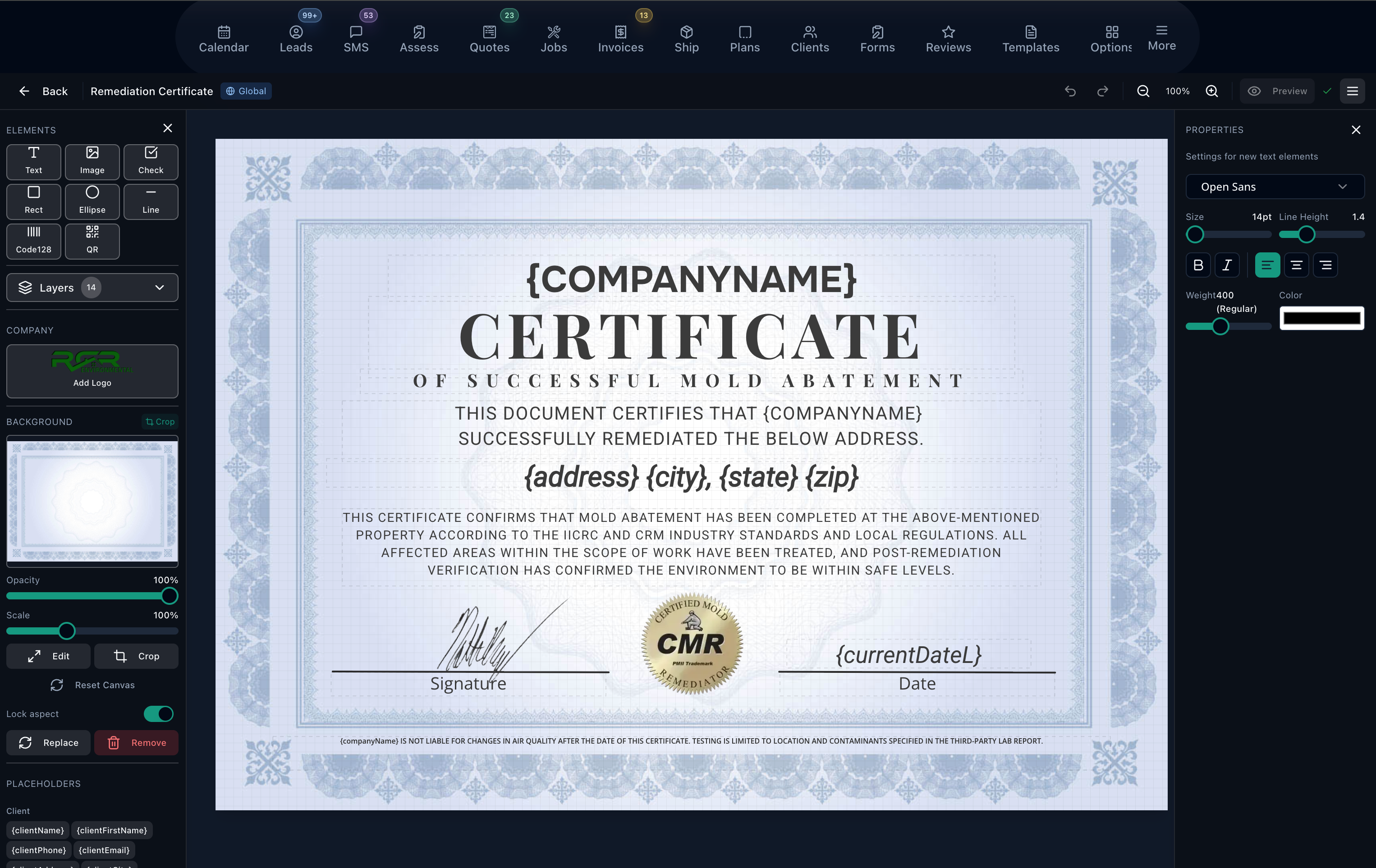The width and height of the screenshot is (1376, 868).
Task: Remove the background image
Action: click(x=136, y=742)
